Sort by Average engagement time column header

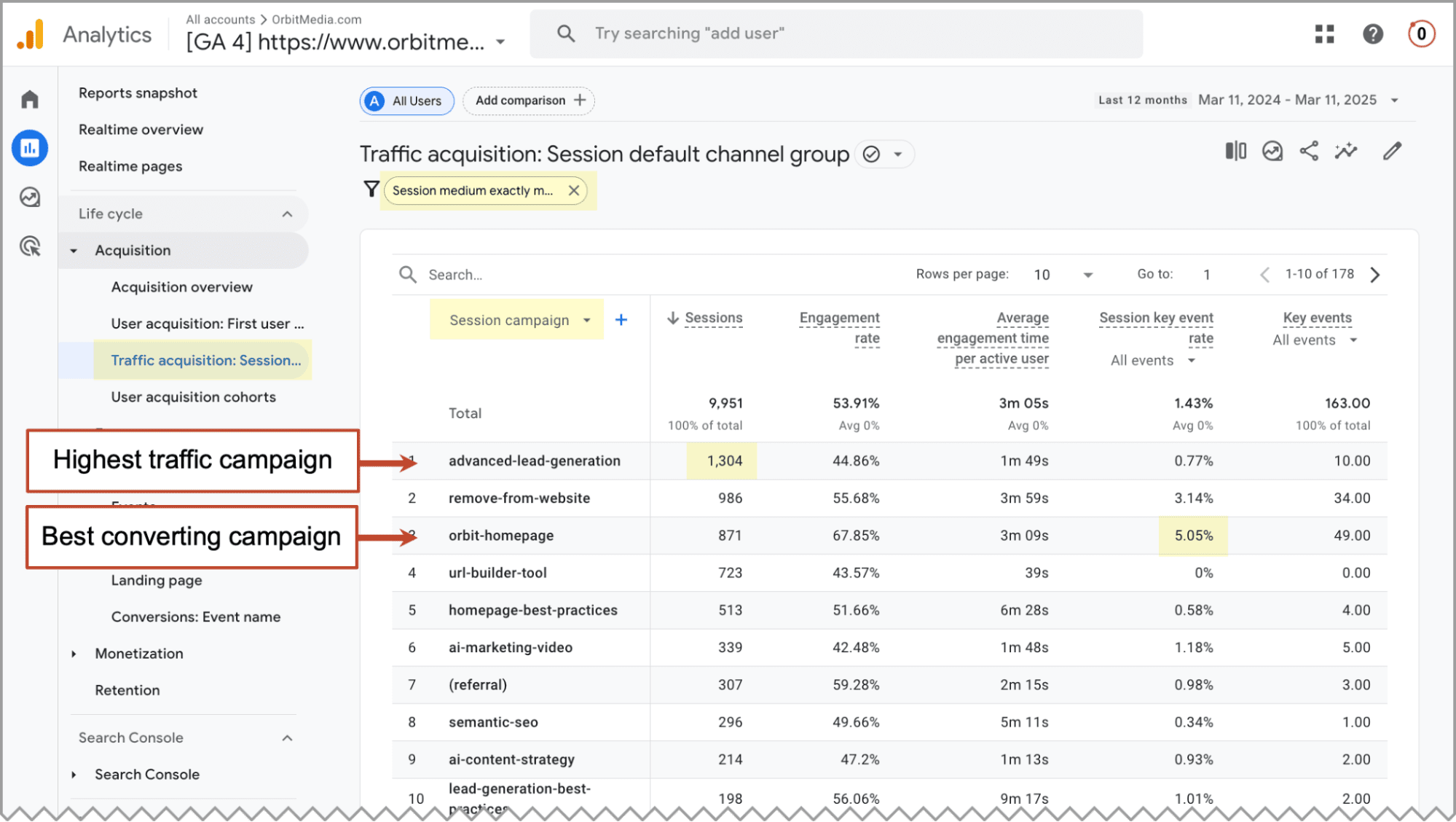pyautogui.click(x=993, y=338)
